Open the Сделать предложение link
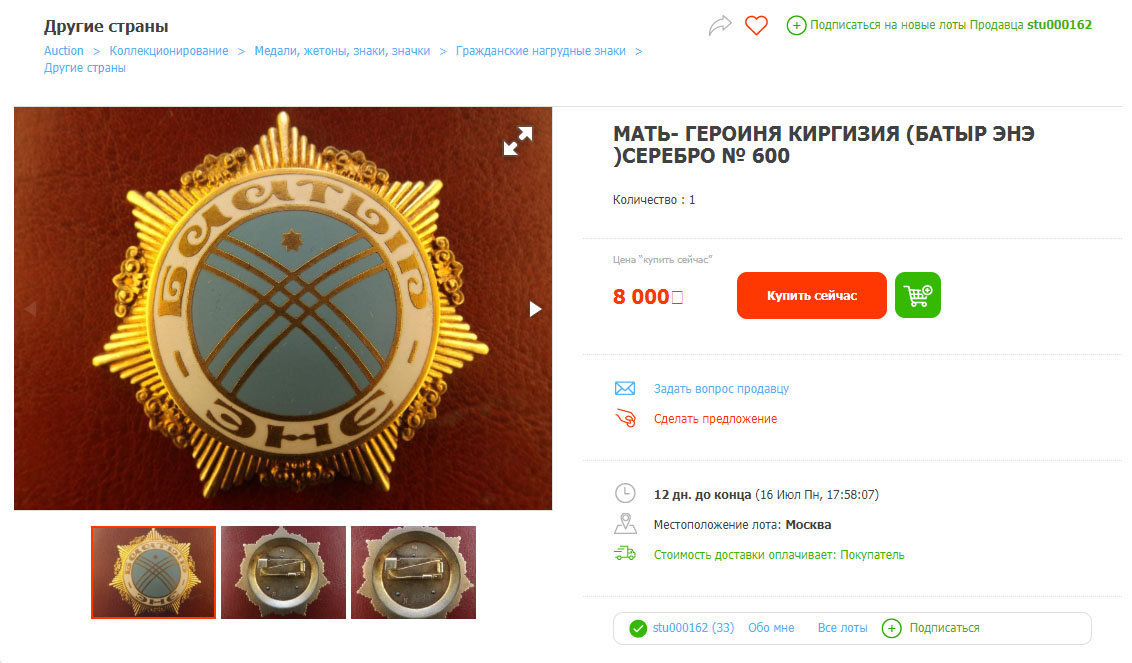 715,419
